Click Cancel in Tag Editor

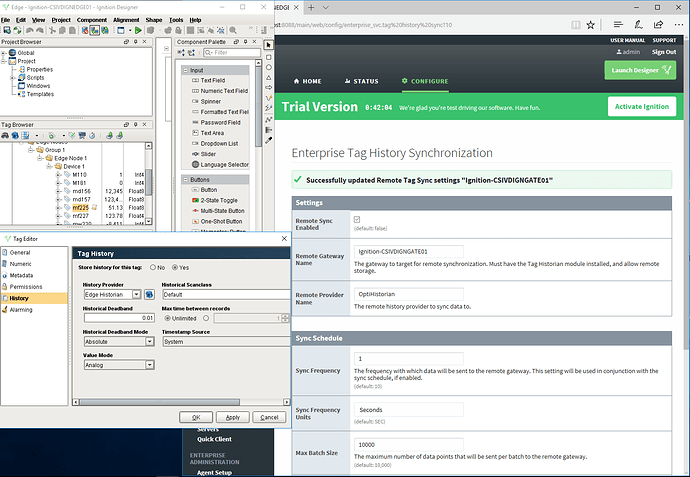pyautogui.click(x=269, y=417)
